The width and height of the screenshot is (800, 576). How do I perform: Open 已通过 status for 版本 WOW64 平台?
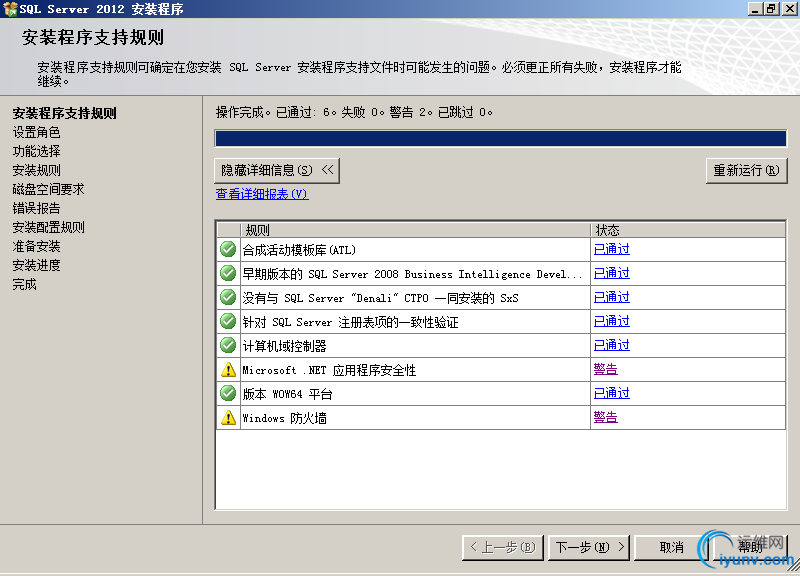(612, 393)
